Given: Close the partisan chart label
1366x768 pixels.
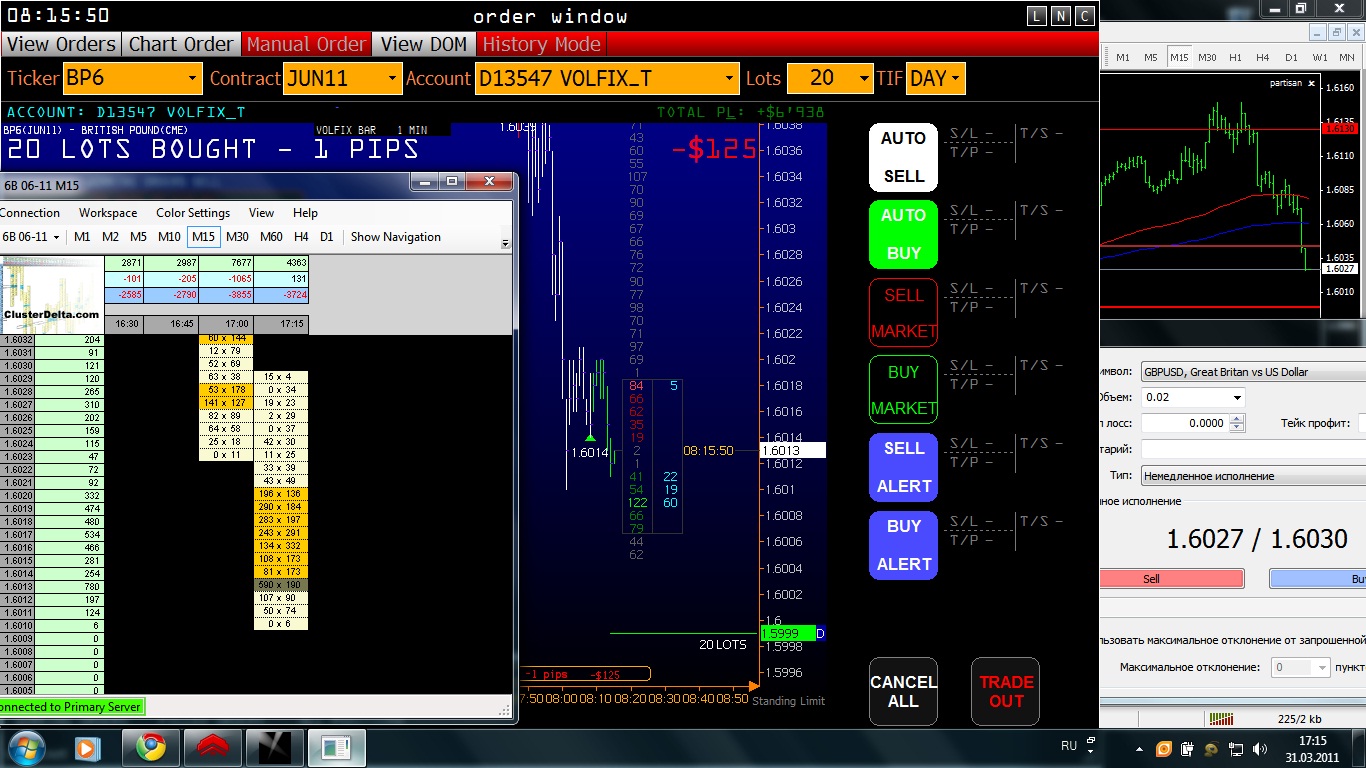Looking at the screenshot, I should [1311, 83].
